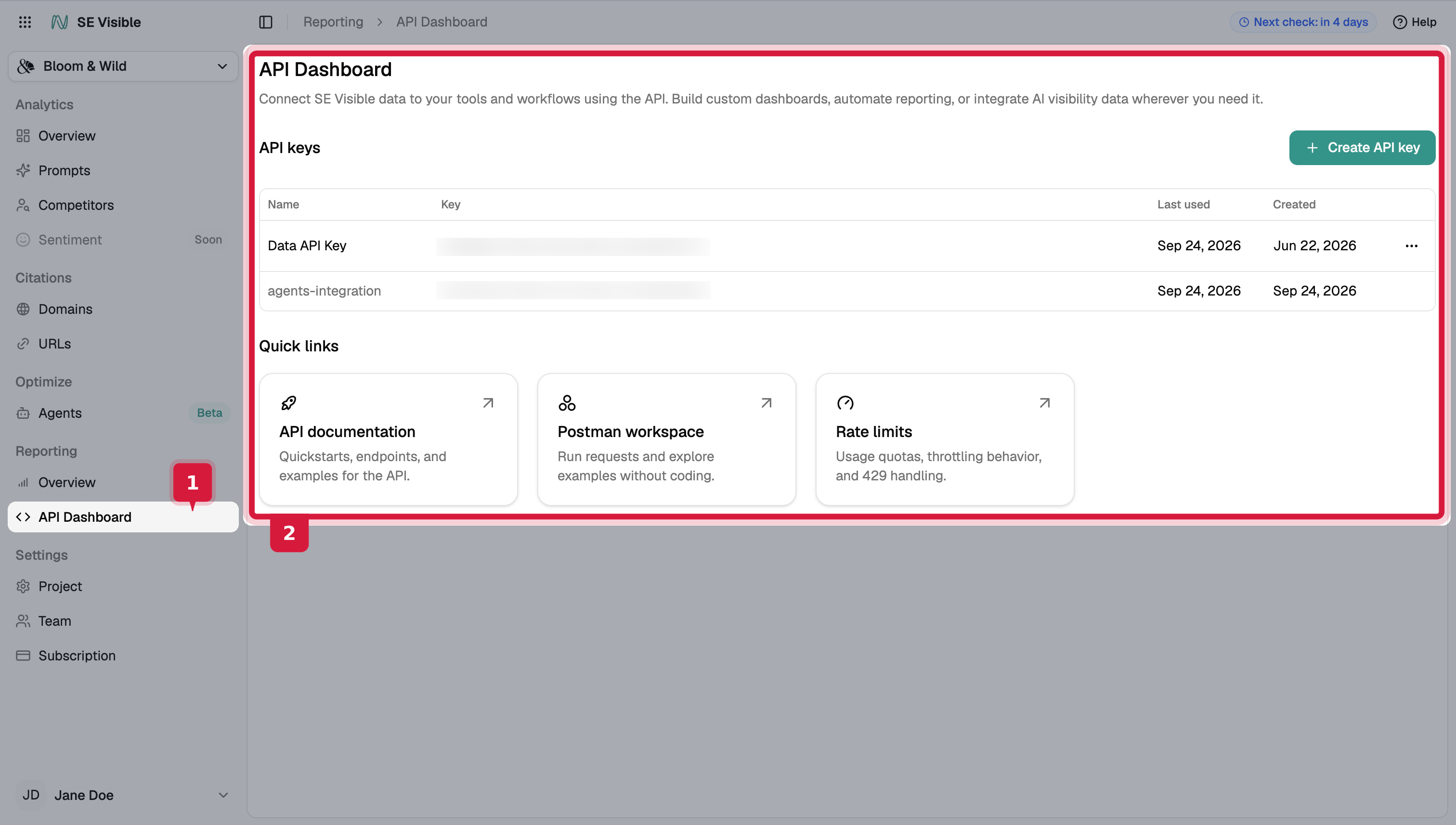Open the Team settings page
This screenshot has width=1456, height=825.
pos(123,621)
